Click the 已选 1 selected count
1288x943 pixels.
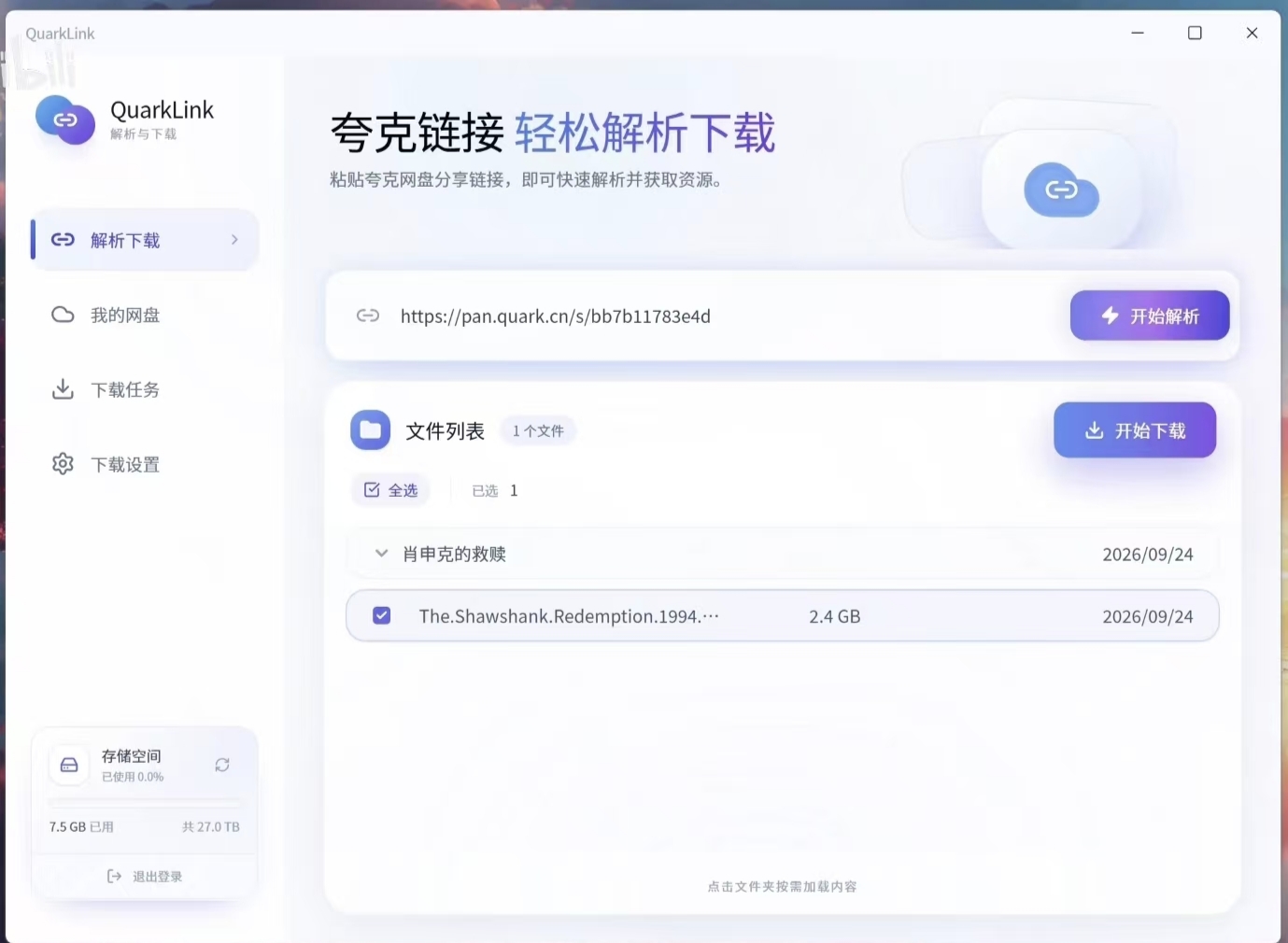click(495, 490)
